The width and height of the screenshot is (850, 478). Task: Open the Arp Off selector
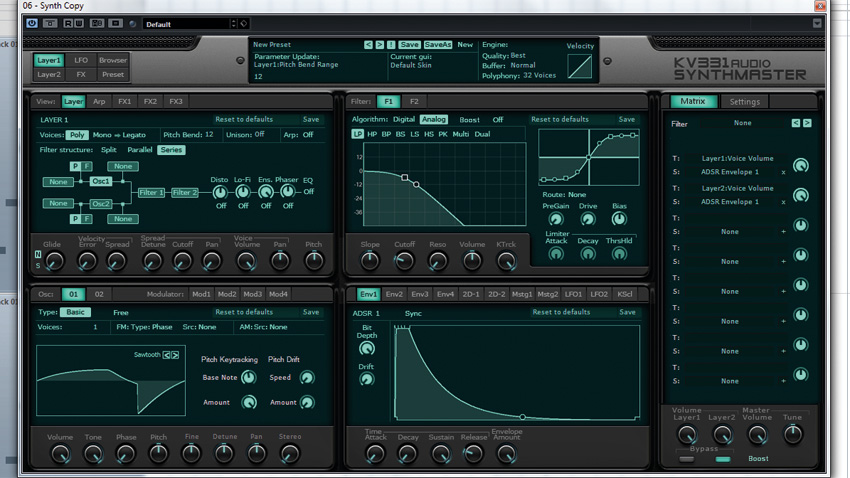pos(308,135)
